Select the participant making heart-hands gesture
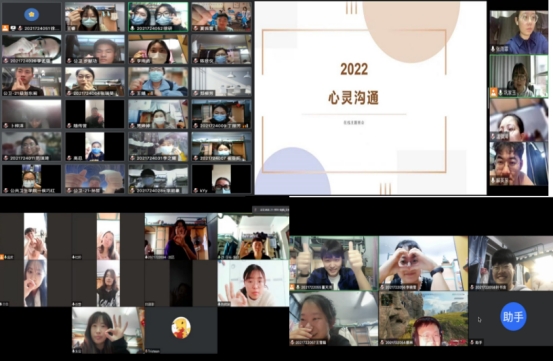 [423, 263]
